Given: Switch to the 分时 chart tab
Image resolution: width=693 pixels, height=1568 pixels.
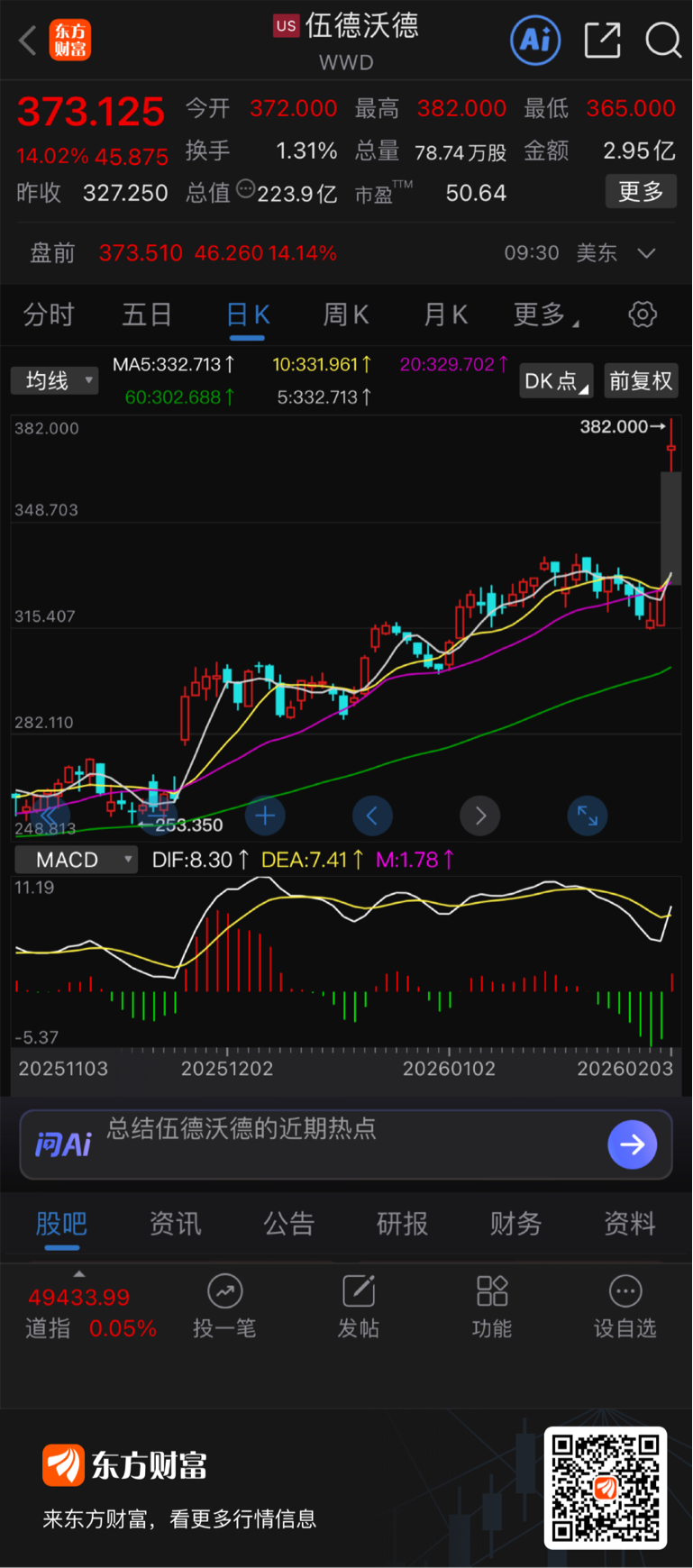Looking at the screenshot, I should tap(49, 315).
